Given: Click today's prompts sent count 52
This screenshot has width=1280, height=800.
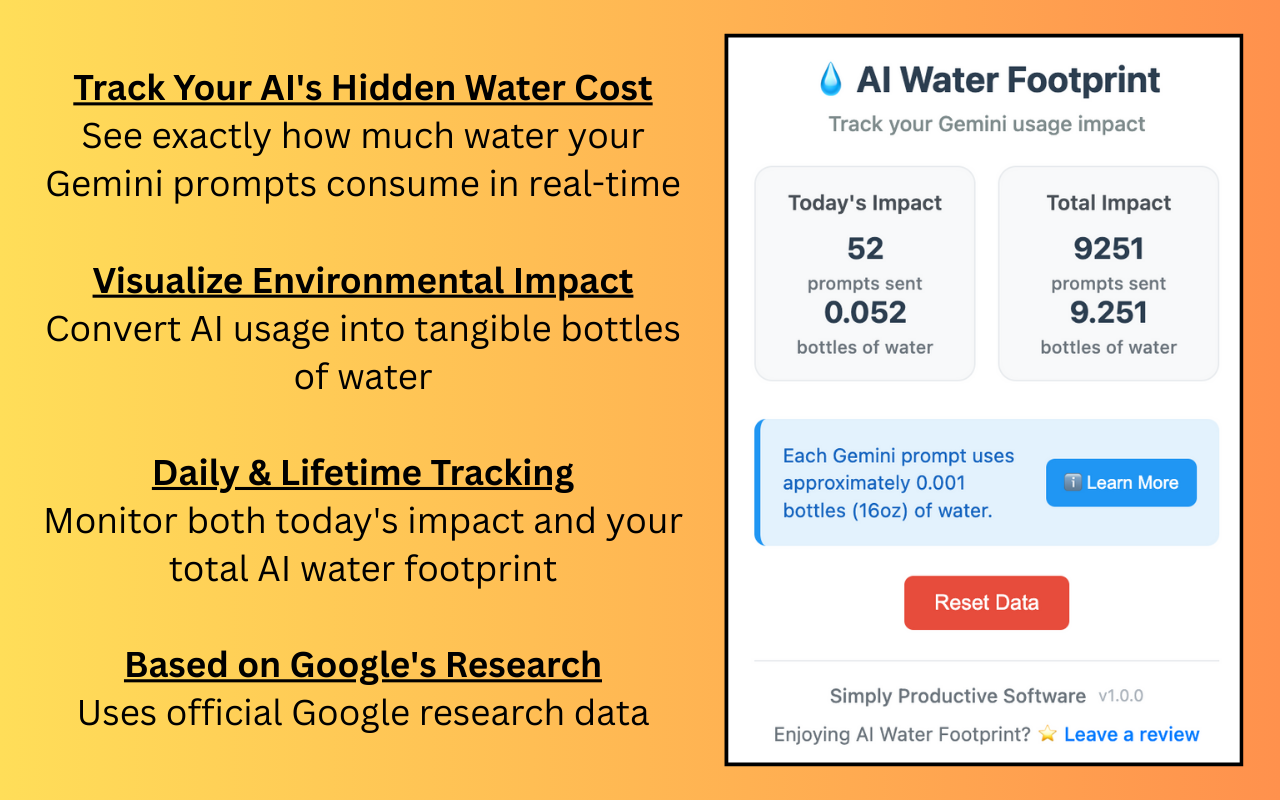Looking at the screenshot, I should [x=865, y=248].
